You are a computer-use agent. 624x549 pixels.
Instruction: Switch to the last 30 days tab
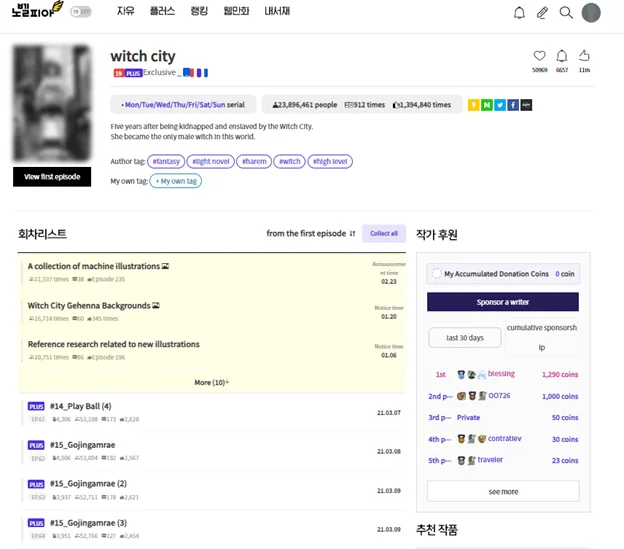point(465,338)
